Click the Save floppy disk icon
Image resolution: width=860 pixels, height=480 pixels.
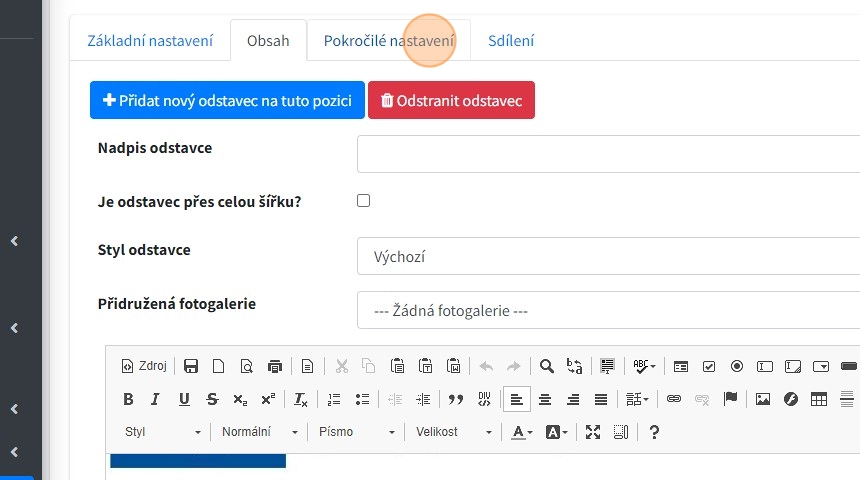pyautogui.click(x=191, y=366)
